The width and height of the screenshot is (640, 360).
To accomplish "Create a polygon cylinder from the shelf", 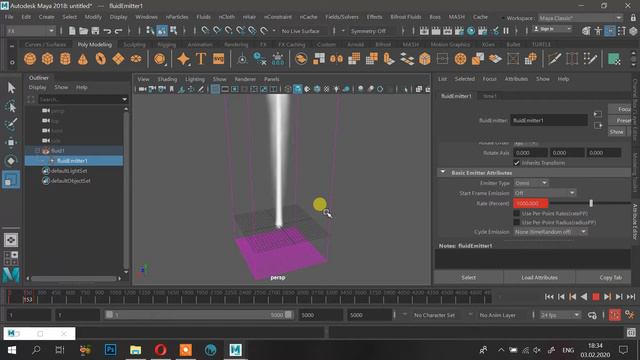I will pyautogui.click(x=65, y=59).
